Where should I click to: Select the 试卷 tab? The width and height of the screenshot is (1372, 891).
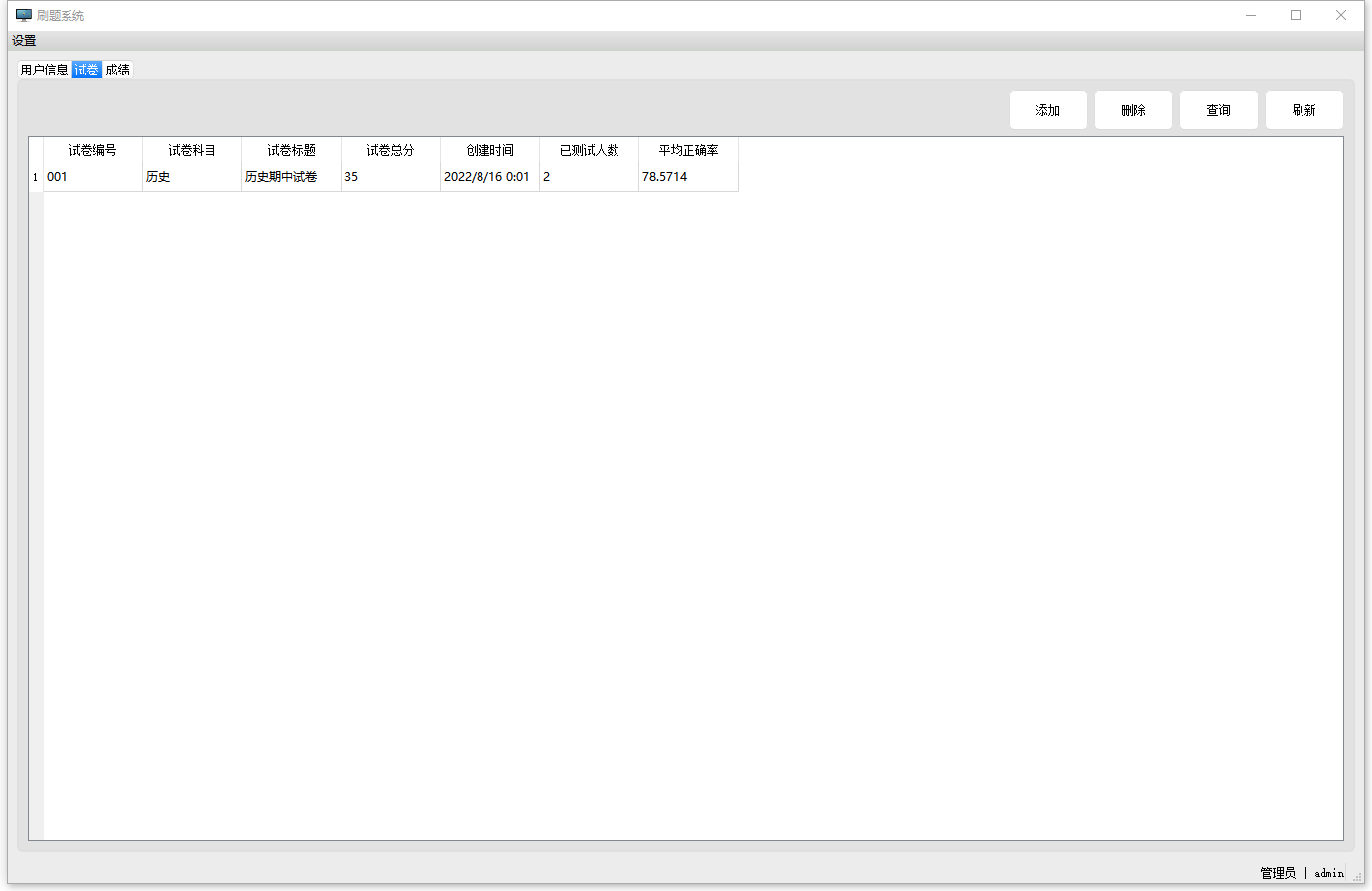pyautogui.click(x=86, y=70)
